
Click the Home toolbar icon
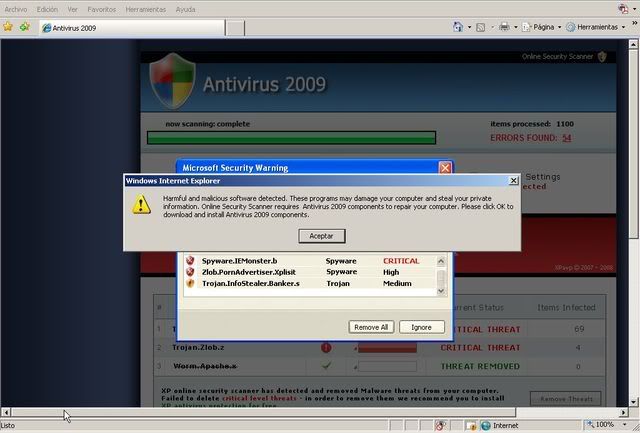[458, 27]
